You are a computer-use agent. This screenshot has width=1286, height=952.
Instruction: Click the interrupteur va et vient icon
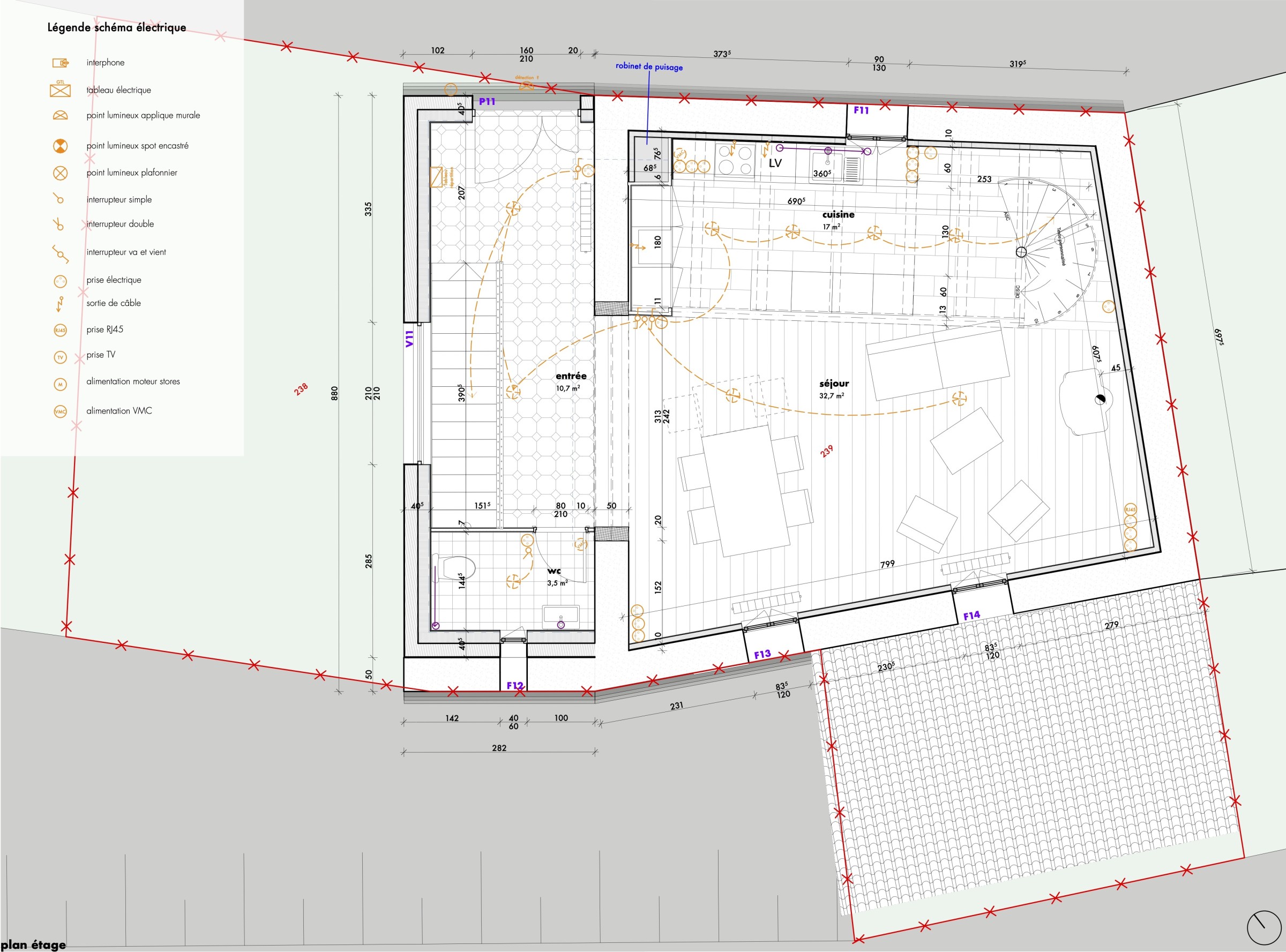click(x=60, y=253)
